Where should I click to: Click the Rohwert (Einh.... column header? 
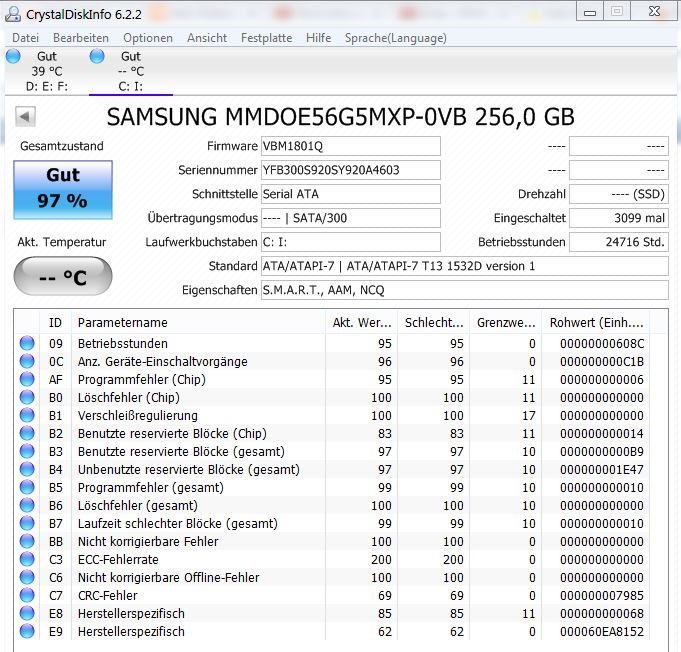tap(596, 323)
